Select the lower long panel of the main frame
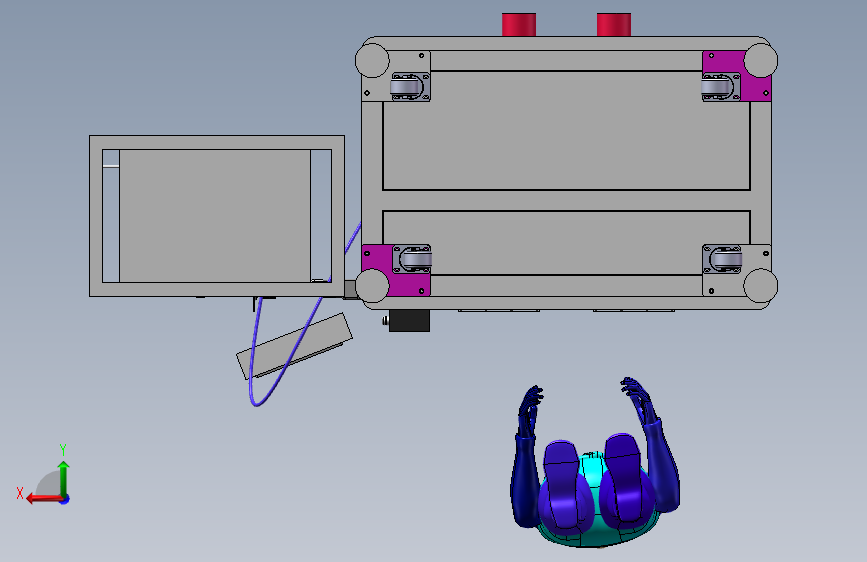 tap(566, 242)
